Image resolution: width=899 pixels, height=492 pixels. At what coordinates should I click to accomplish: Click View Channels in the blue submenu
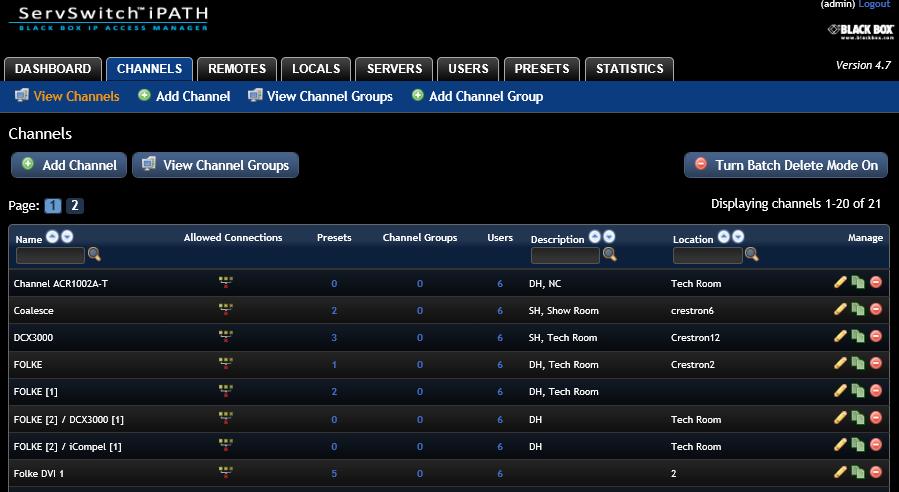click(67, 96)
